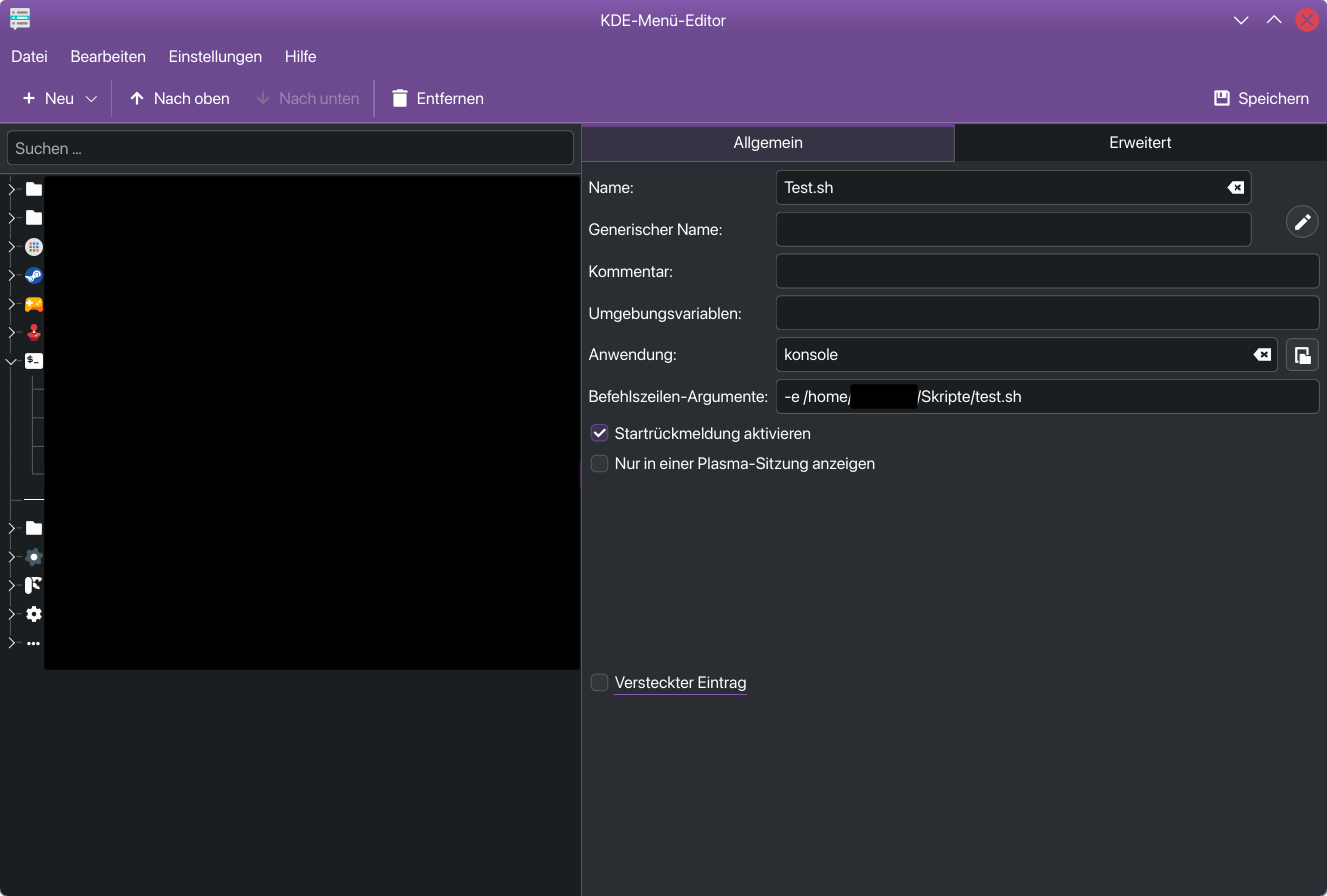Expand the white gear category chevron

click(12, 614)
